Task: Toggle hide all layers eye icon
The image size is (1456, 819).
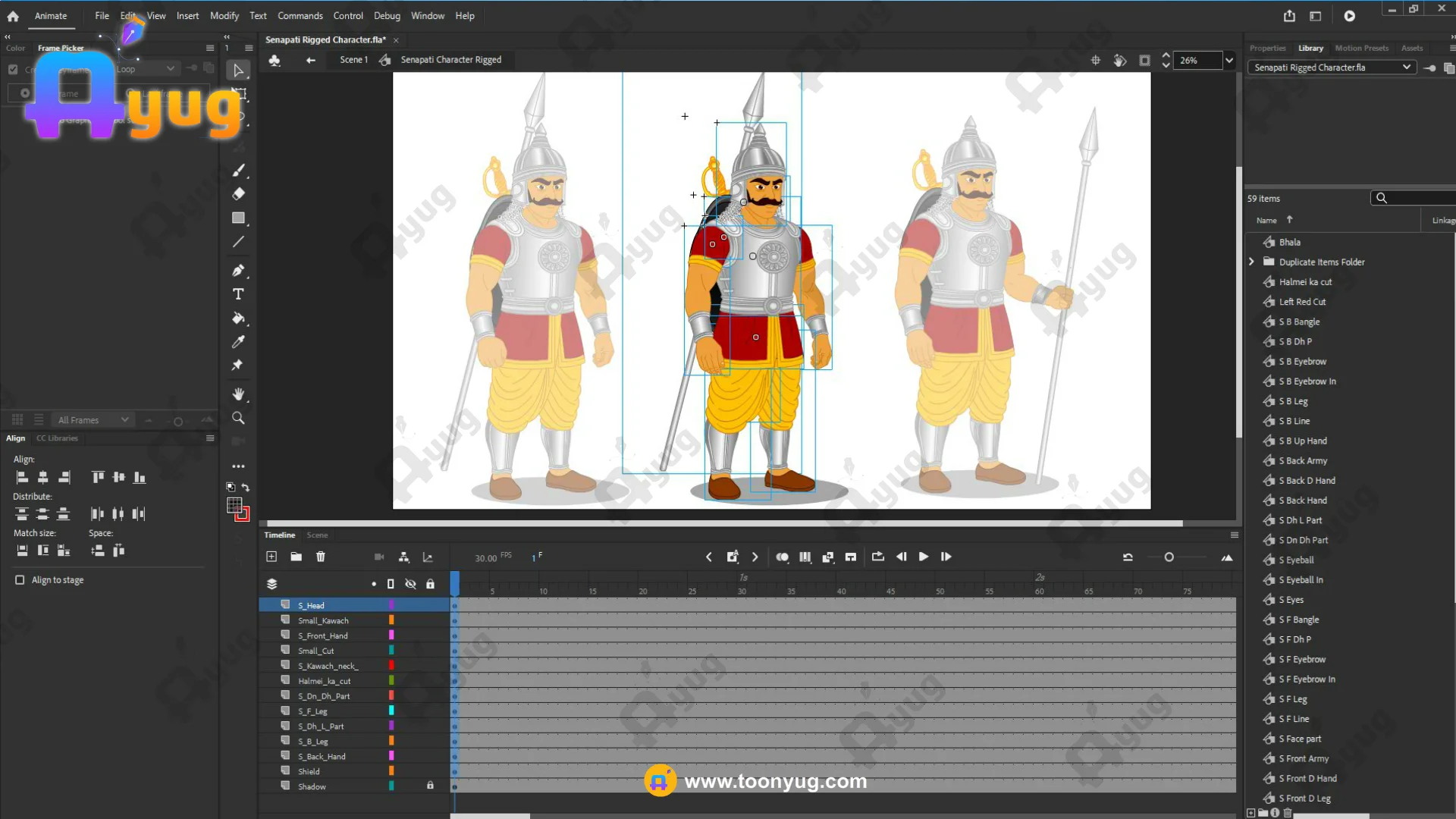Action: [410, 584]
